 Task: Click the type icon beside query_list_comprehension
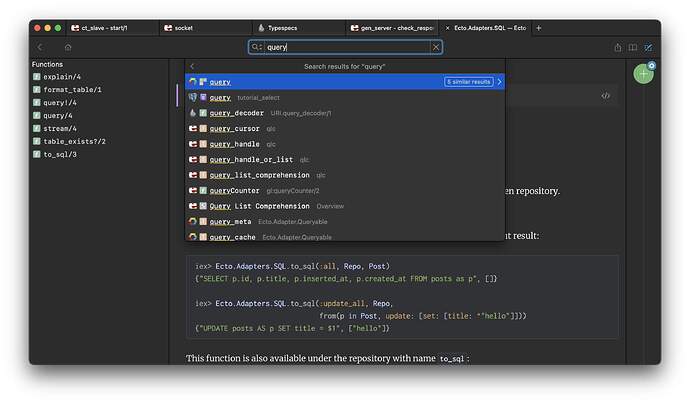point(203,175)
